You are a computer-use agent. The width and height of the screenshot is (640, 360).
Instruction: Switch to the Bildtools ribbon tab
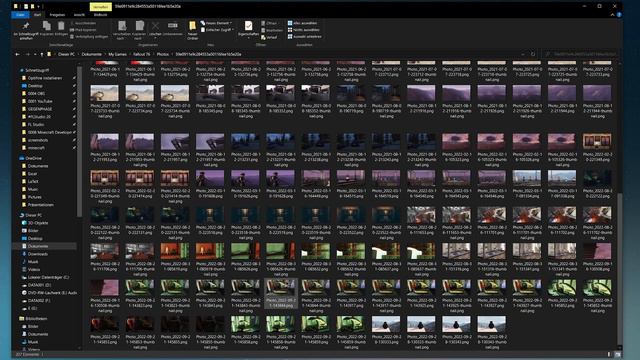[100, 15]
